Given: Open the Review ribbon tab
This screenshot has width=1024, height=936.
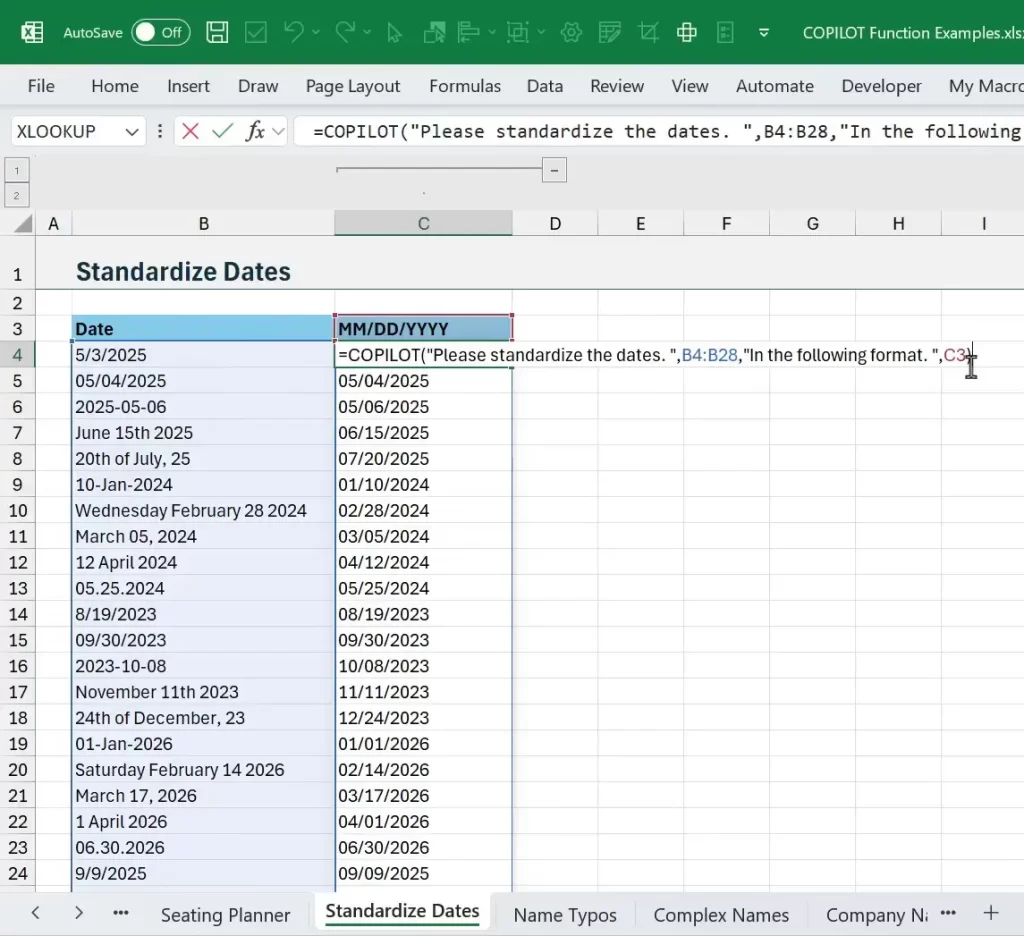Looking at the screenshot, I should [x=617, y=86].
